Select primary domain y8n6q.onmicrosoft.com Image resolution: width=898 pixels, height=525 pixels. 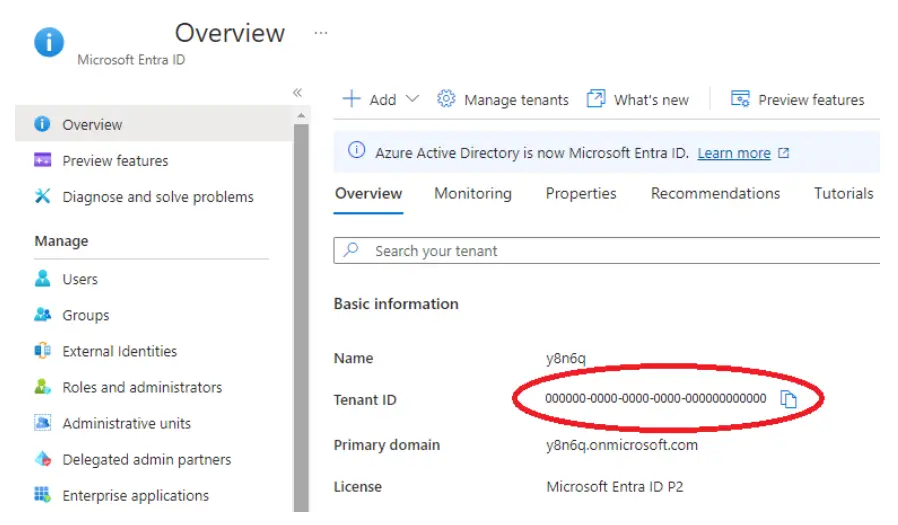pos(621,445)
